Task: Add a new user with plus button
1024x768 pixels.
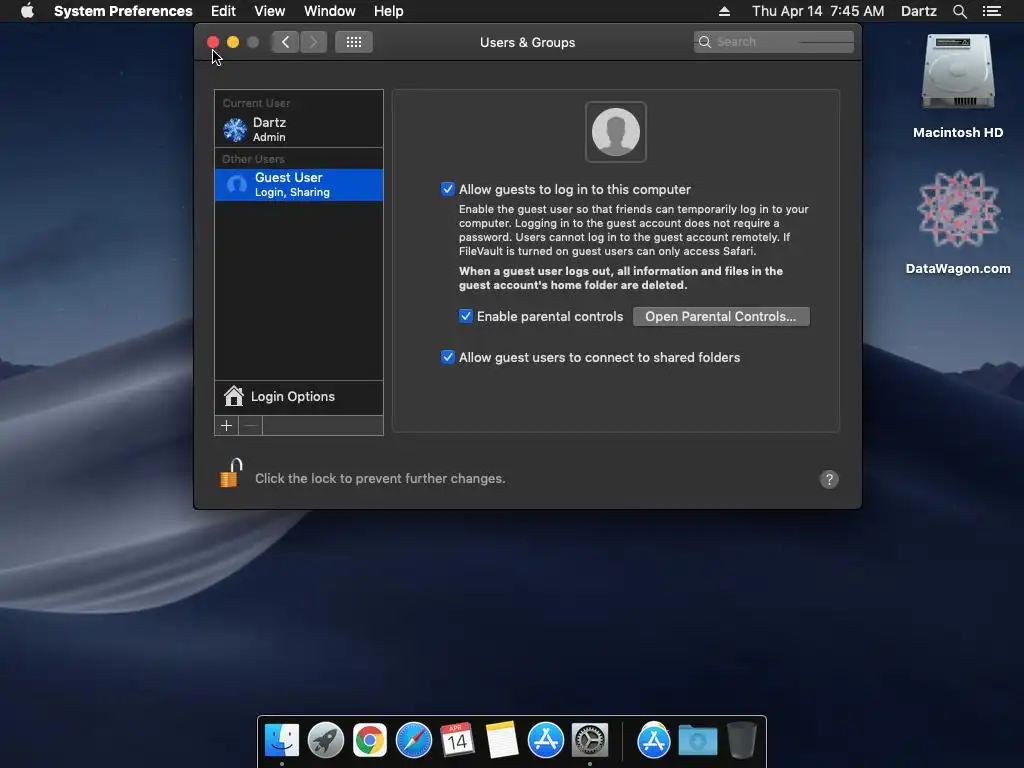Action: [227, 426]
